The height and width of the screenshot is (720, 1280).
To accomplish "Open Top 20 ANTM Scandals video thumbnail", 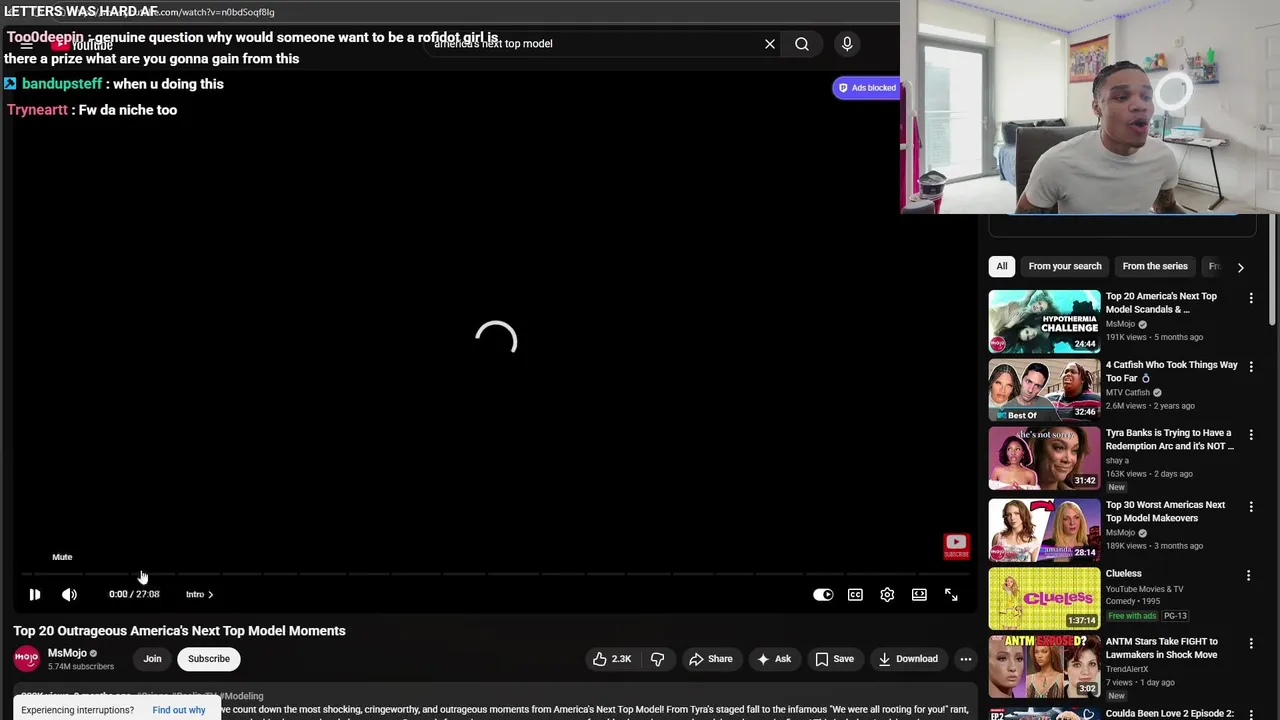I will point(1044,321).
